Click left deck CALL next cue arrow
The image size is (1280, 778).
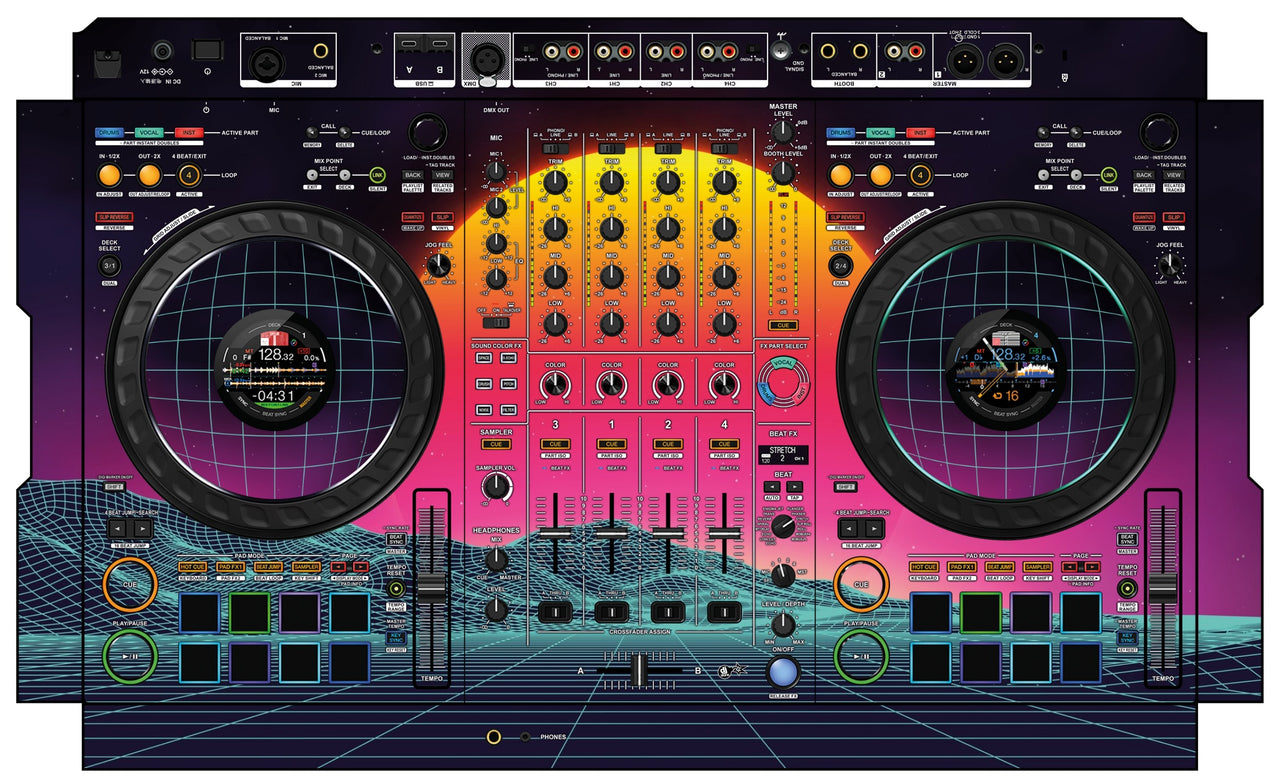click(x=343, y=132)
